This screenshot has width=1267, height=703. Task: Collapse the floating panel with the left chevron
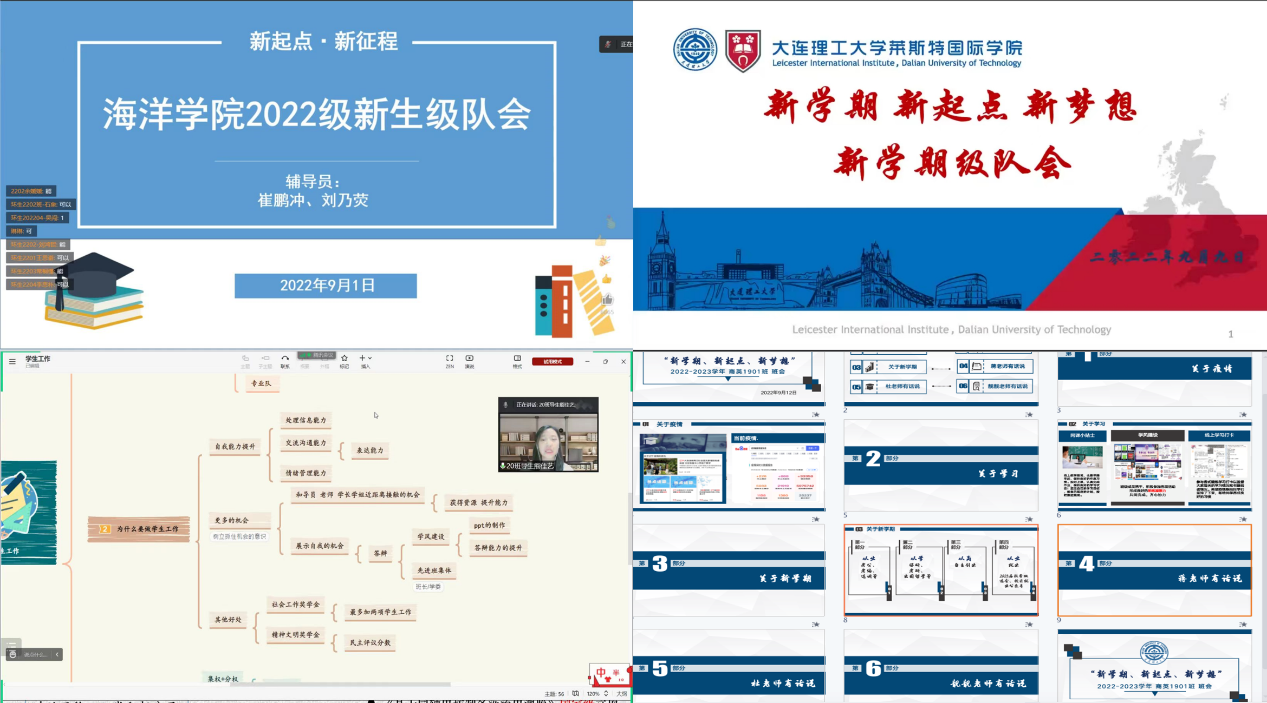[x=57, y=654]
